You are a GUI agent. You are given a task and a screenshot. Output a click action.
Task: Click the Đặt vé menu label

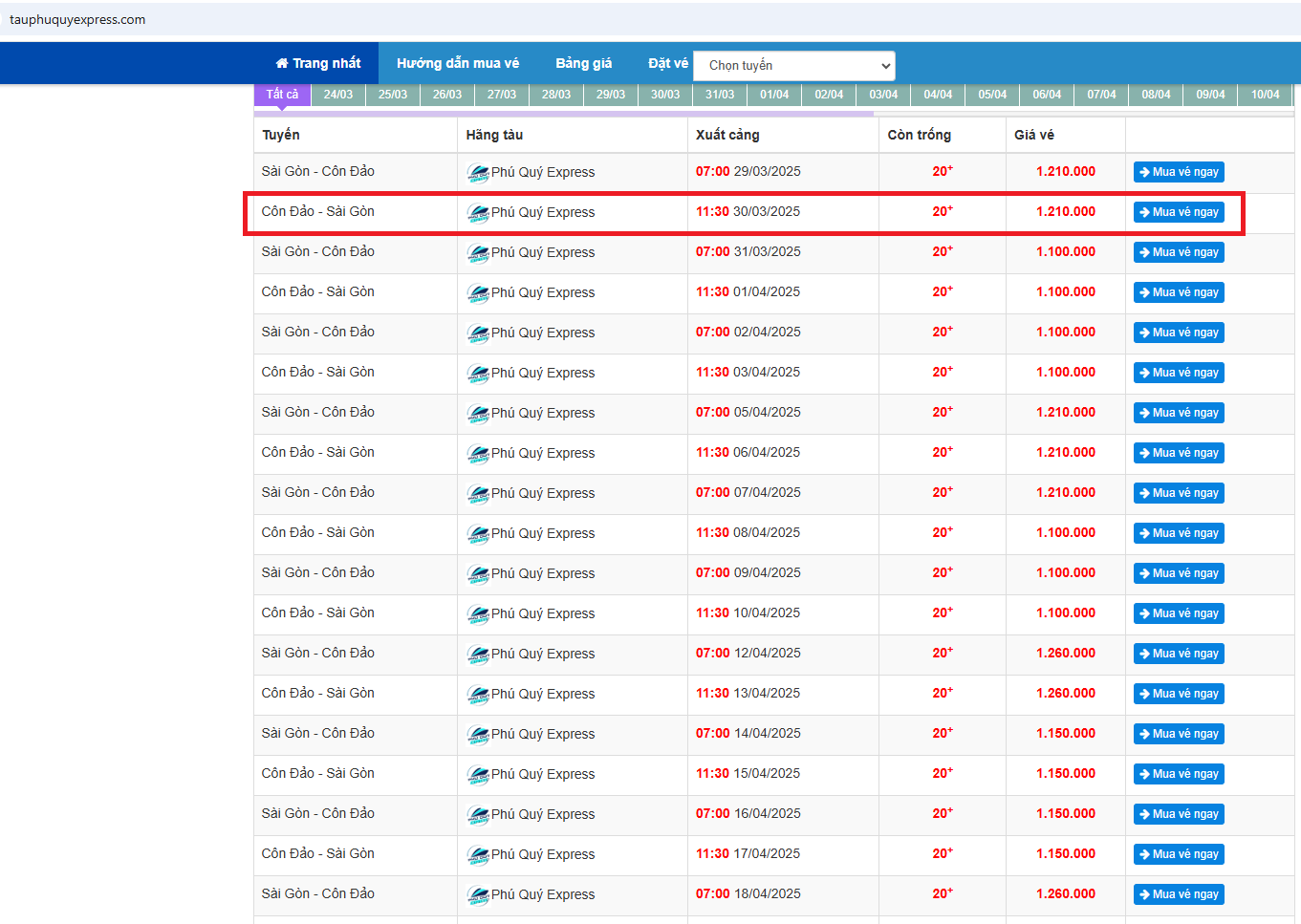click(668, 63)
